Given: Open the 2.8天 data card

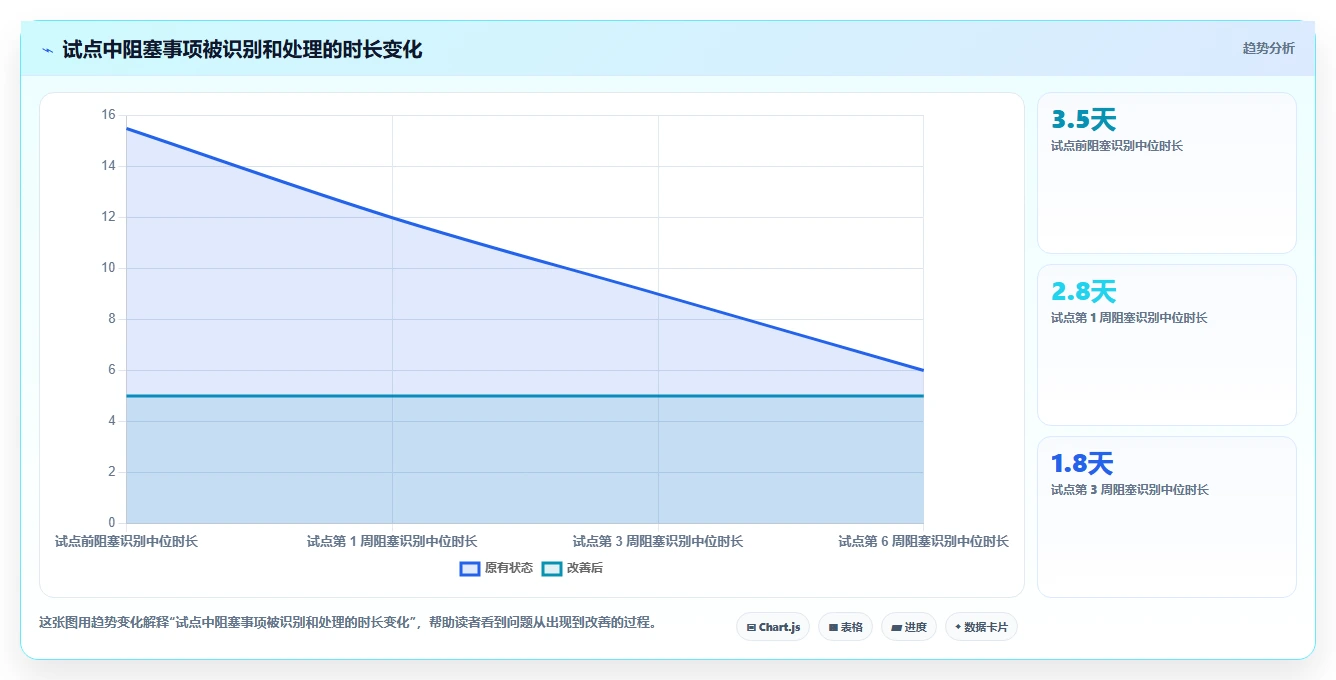Looking at the screenshot, I should coord(1167,345).
